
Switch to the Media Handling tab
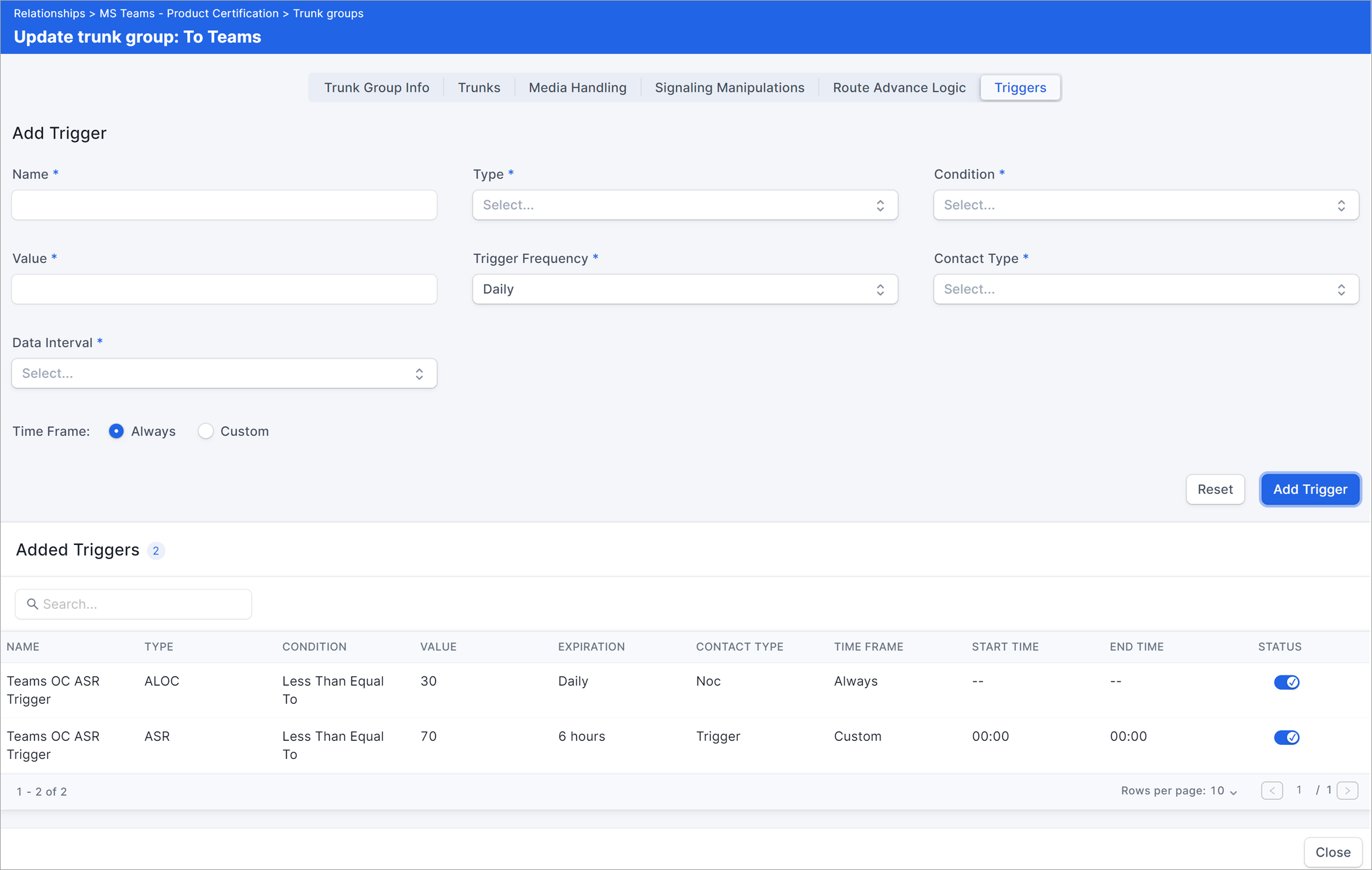[577, 87]
